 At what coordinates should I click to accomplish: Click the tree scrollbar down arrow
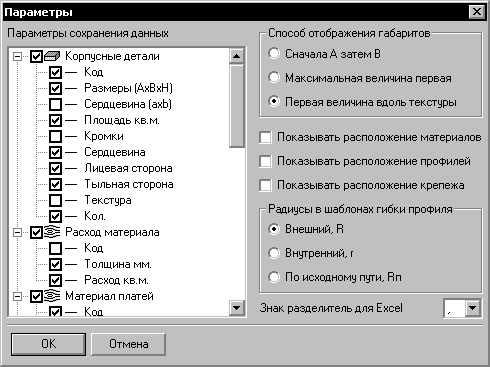(x=237, y=307)
